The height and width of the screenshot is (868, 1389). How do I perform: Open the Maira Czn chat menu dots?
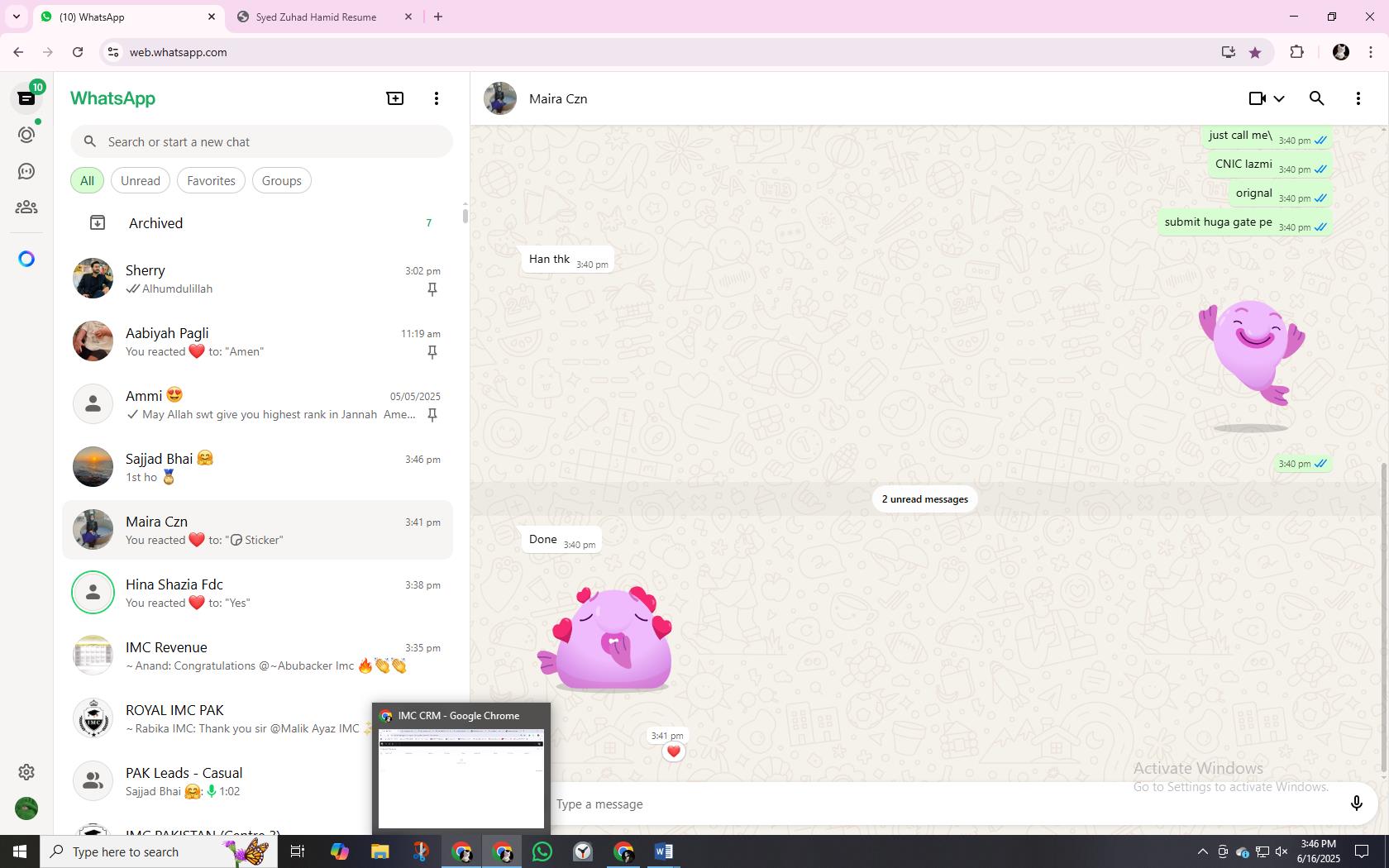(x=1358, y=98)
